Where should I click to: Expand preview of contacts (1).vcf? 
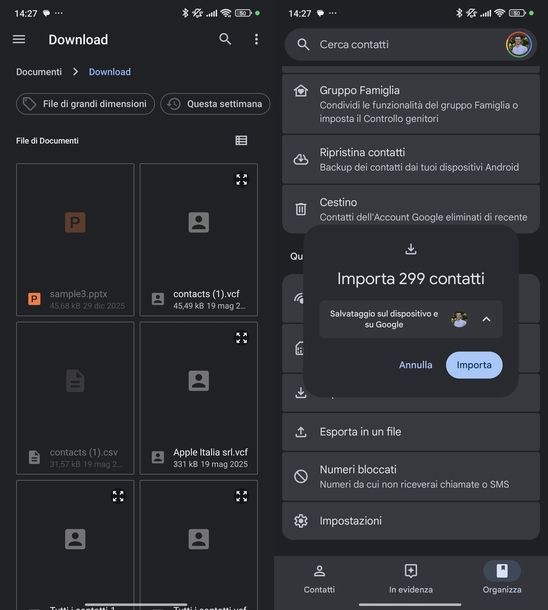[242, 180]
